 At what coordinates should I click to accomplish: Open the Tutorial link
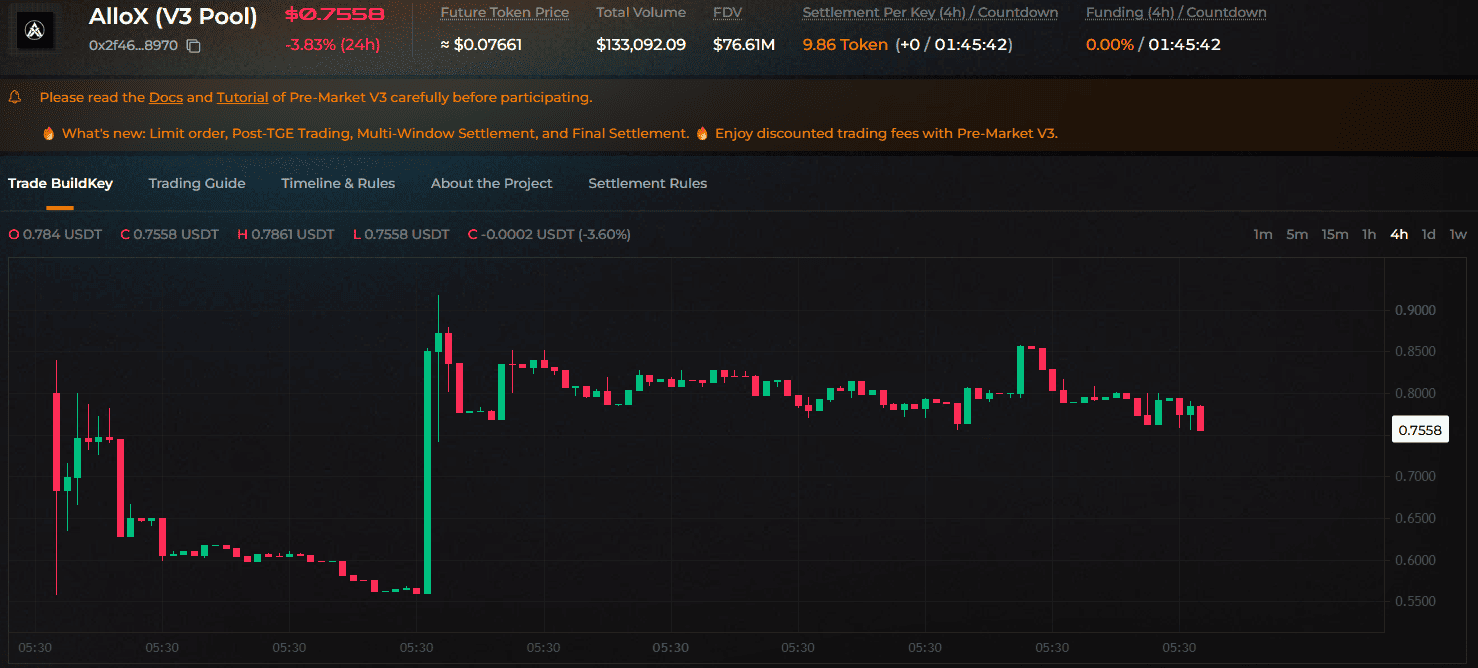pyautogui.click(x=242, y=97)
